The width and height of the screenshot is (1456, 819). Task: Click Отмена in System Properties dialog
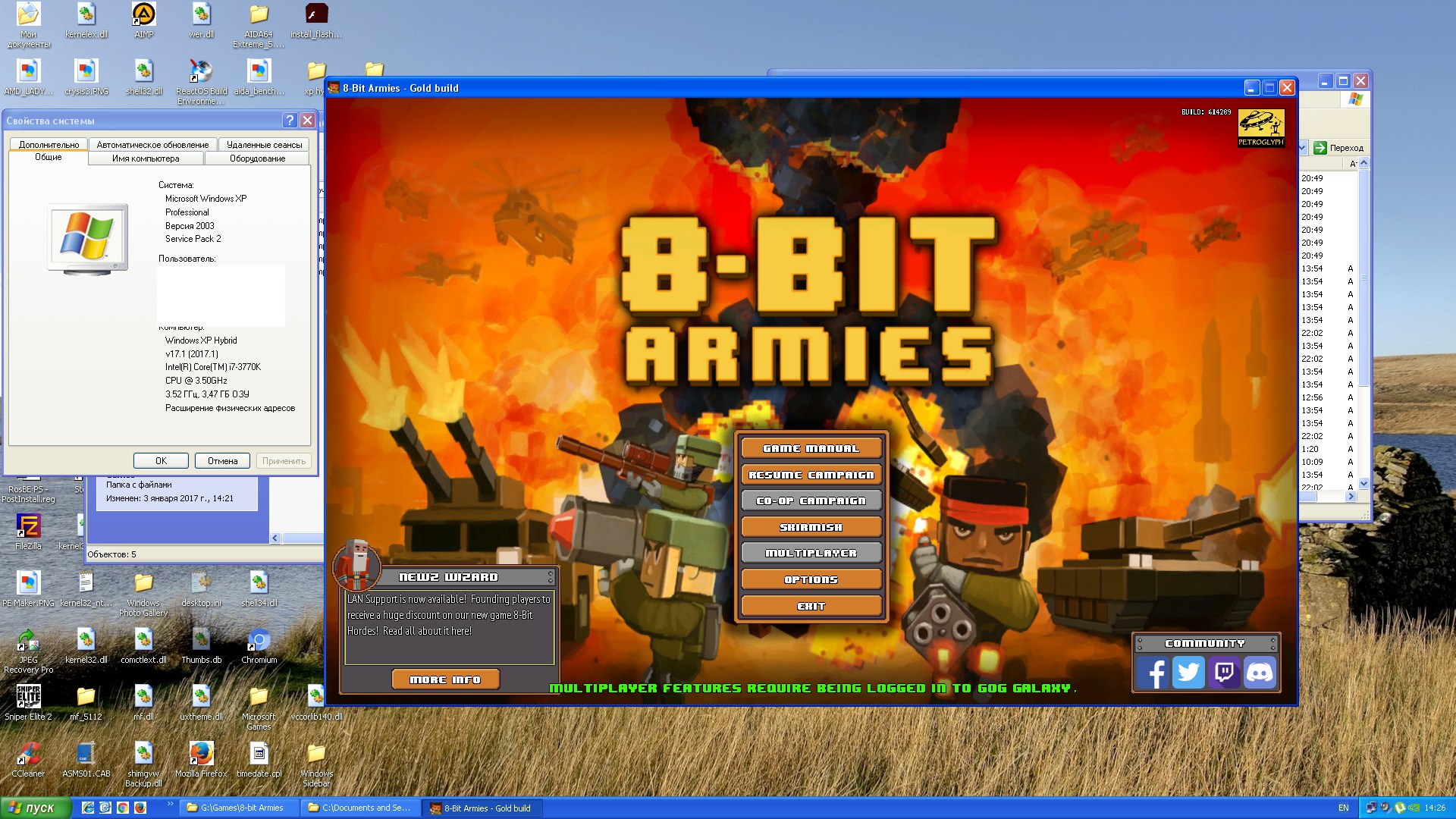[x=222, y=461]
